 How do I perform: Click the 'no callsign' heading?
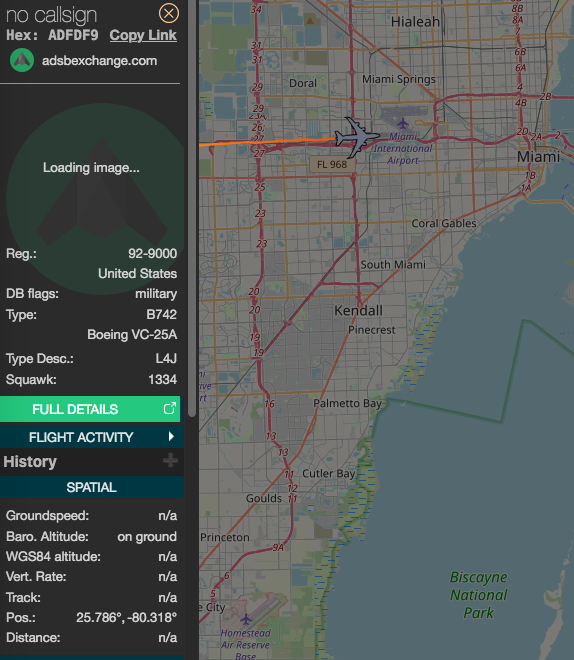[x=51, y=16]
